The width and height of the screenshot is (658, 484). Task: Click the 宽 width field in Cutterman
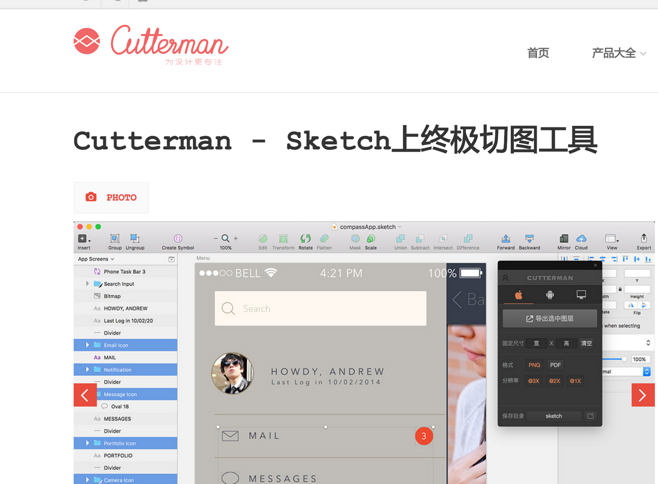click(x=536, y=343)
